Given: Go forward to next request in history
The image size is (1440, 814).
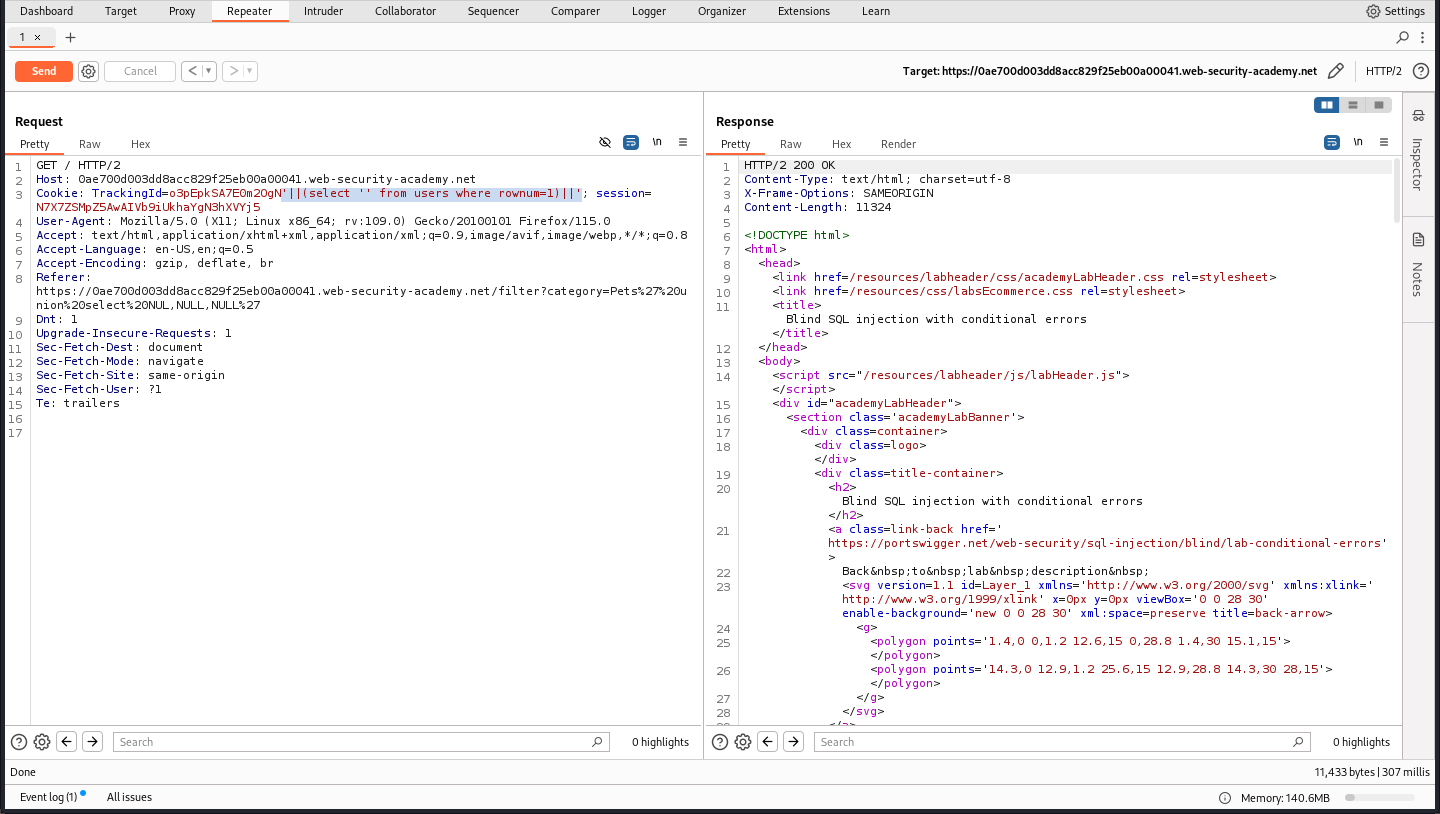Looking at the screenshot, I should [x=233, y=71].
